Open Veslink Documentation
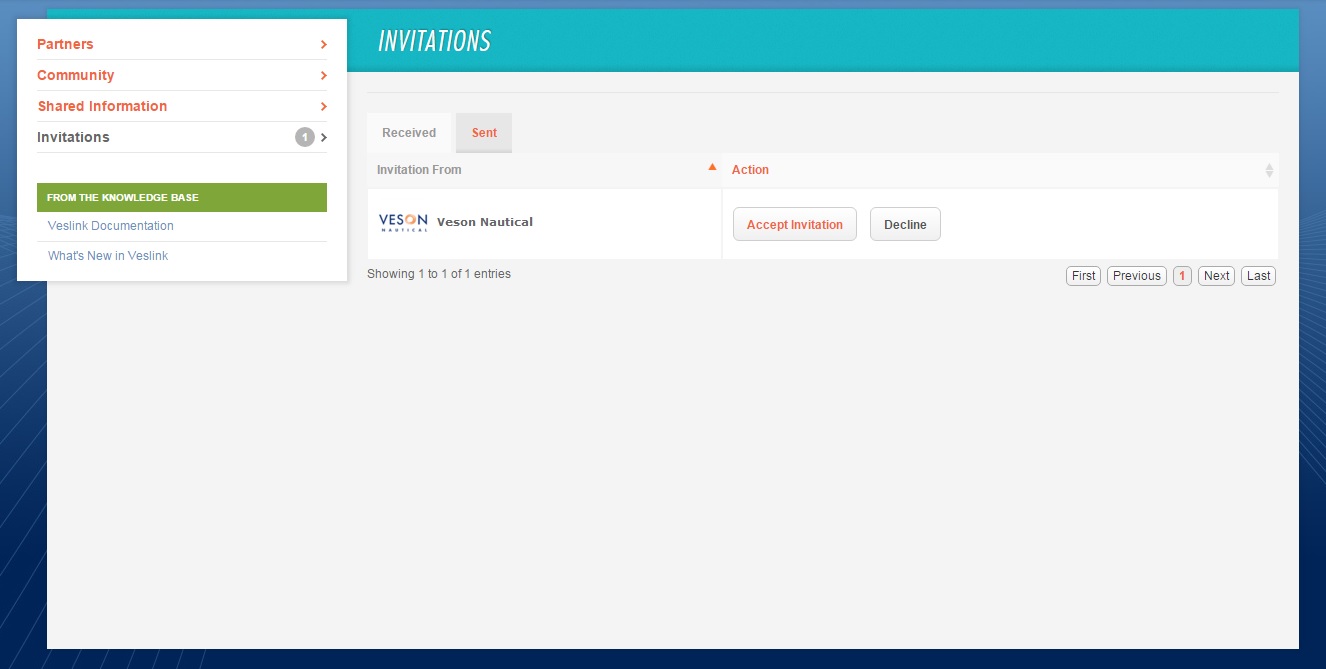This screenshot has height=669, width=1326. (x=110, y=225)
